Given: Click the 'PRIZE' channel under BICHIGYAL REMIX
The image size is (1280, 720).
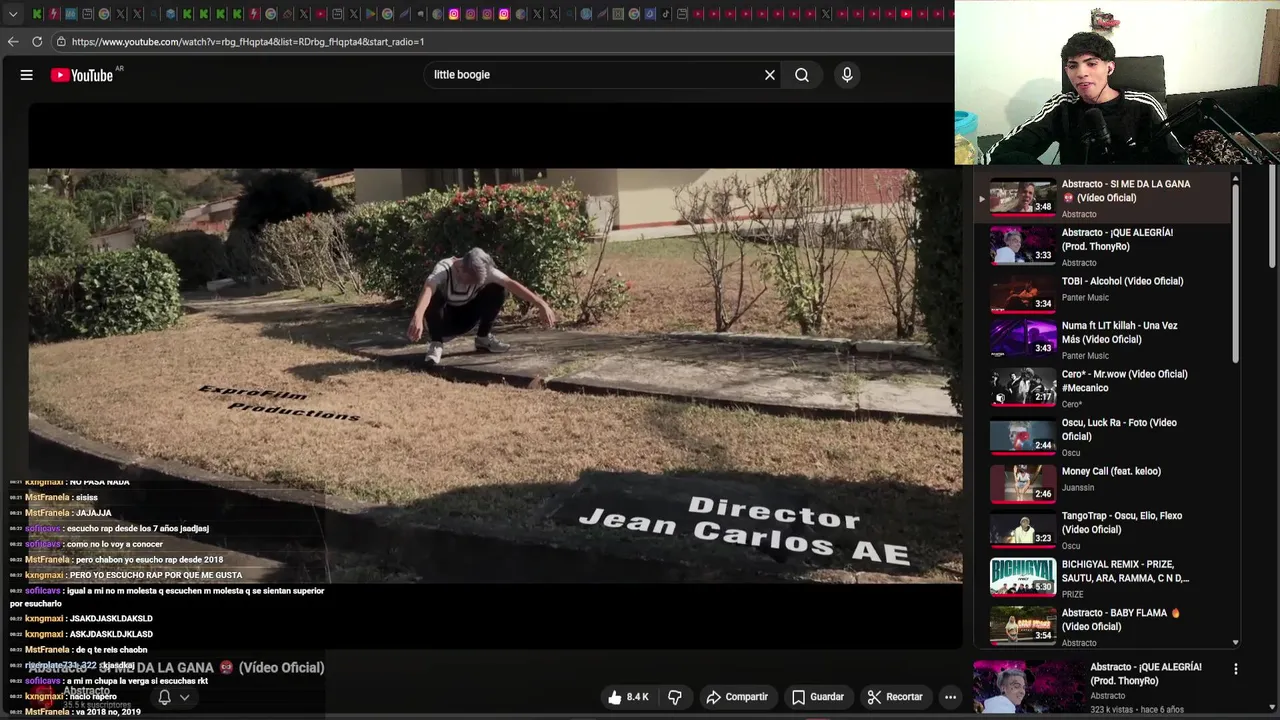Looking at the screenshot, I should click(1072, 594).
